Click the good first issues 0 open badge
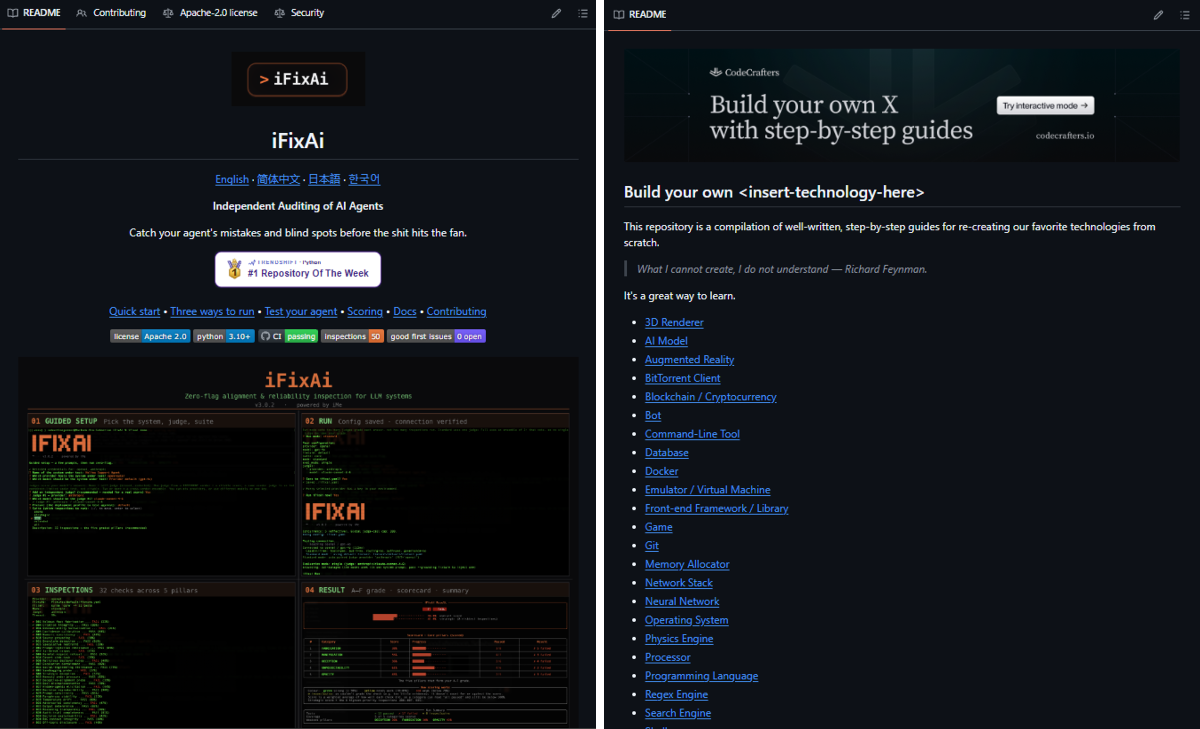The width and height of the screenshot is (1200, 729). point(437,337)
